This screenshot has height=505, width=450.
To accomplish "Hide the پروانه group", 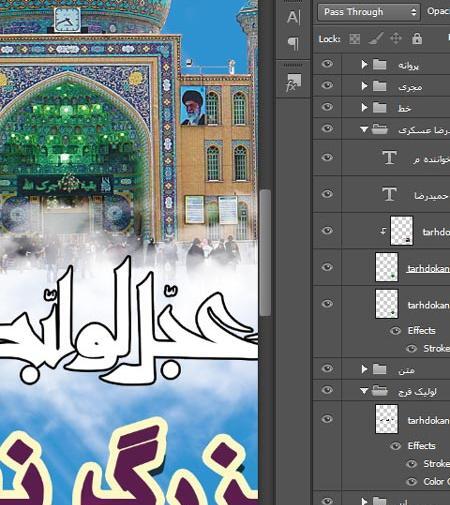I will [x=327, y=64].
